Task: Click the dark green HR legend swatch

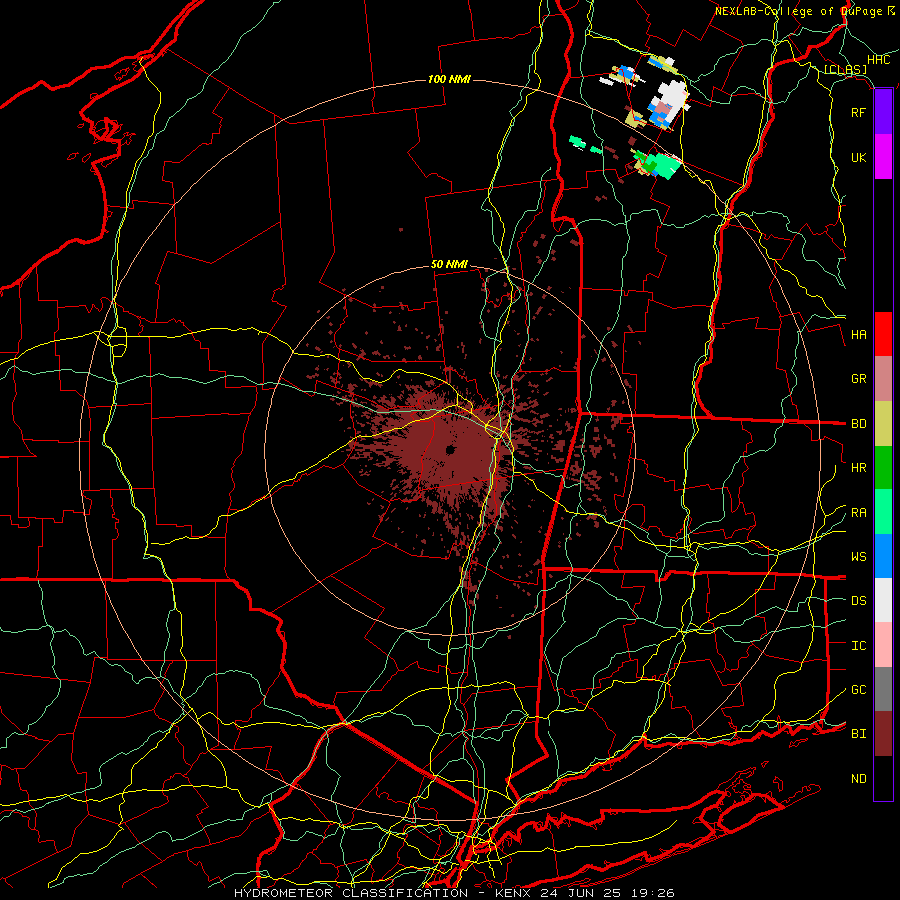Action: point(883,467)
